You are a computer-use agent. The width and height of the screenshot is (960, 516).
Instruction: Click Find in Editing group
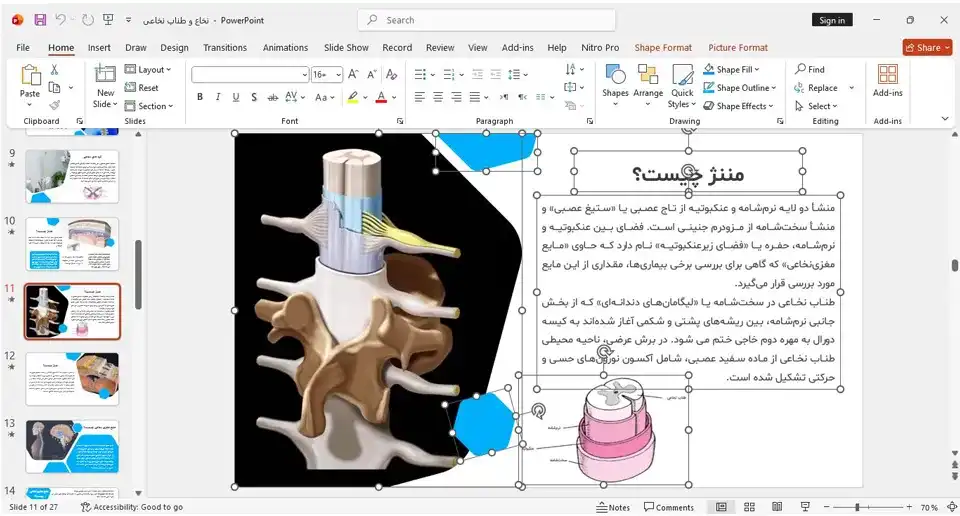[810, 69]
